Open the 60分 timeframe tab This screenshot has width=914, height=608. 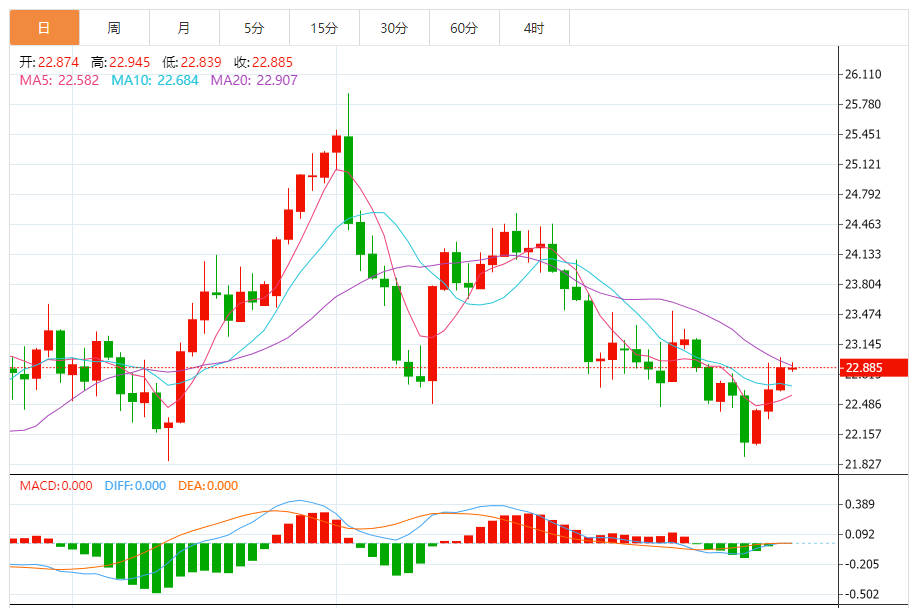[x=464, y=27]
